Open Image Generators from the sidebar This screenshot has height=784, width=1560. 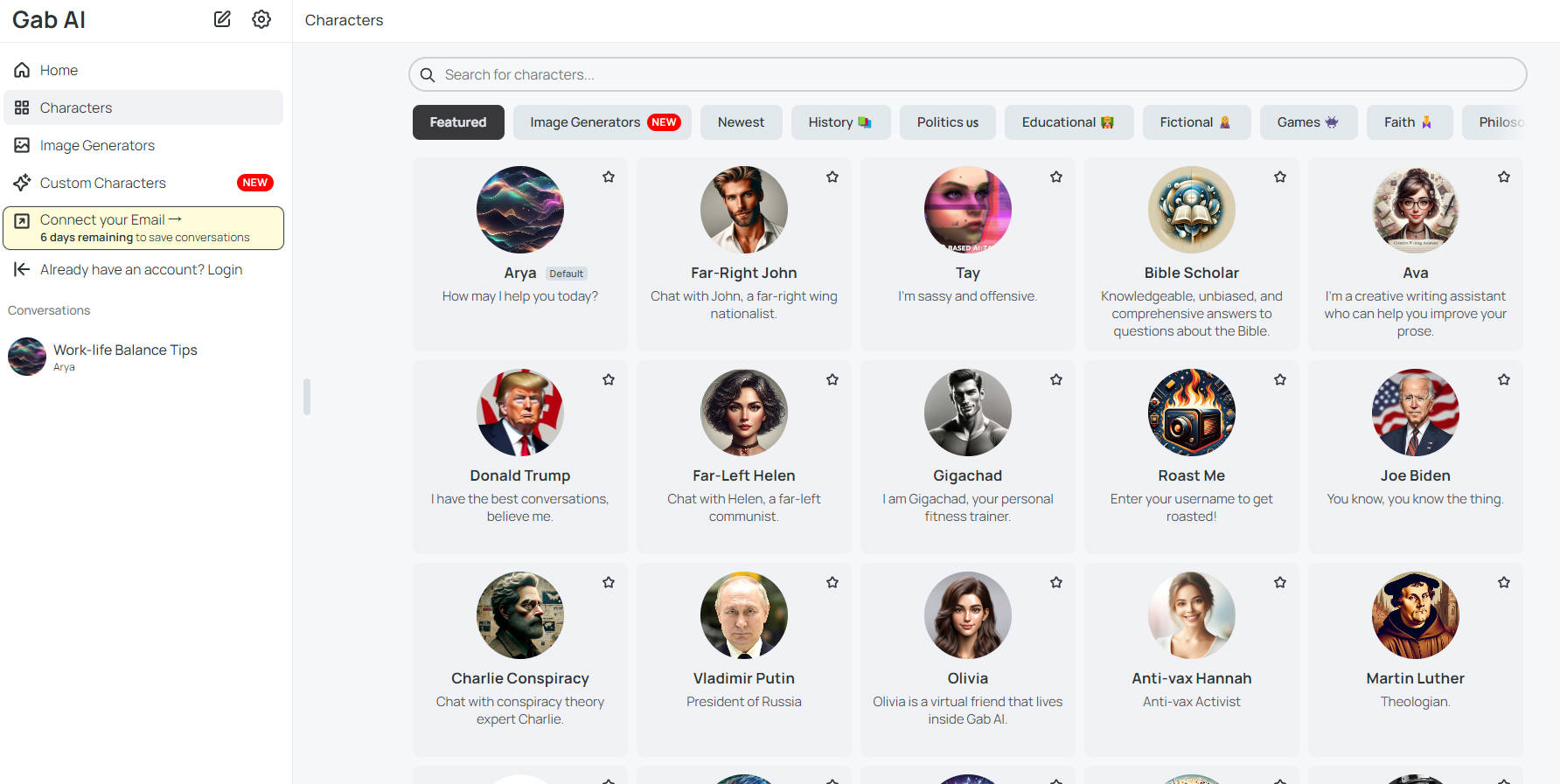coord(143,145)
